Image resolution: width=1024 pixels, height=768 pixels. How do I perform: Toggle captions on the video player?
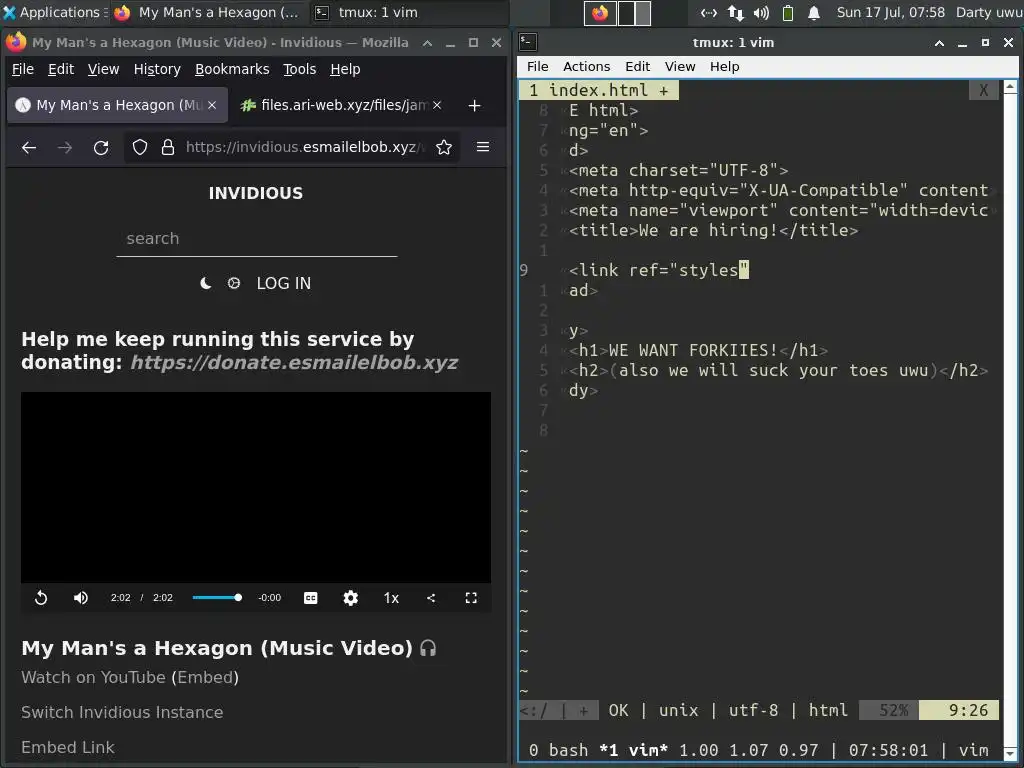tap(311, 598)
